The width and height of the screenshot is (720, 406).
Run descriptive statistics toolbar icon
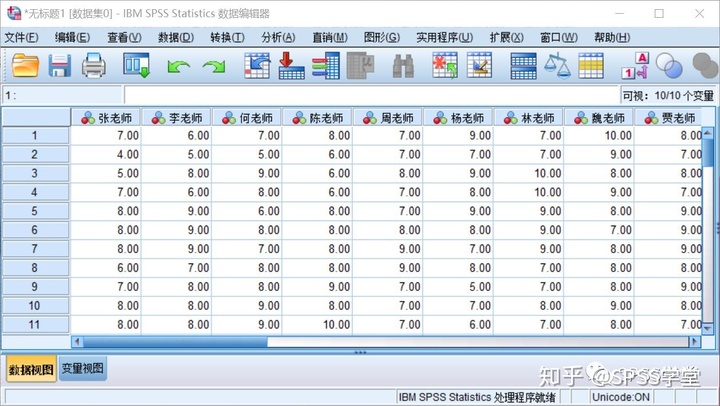pyautogui.click(x=360, y=65)
